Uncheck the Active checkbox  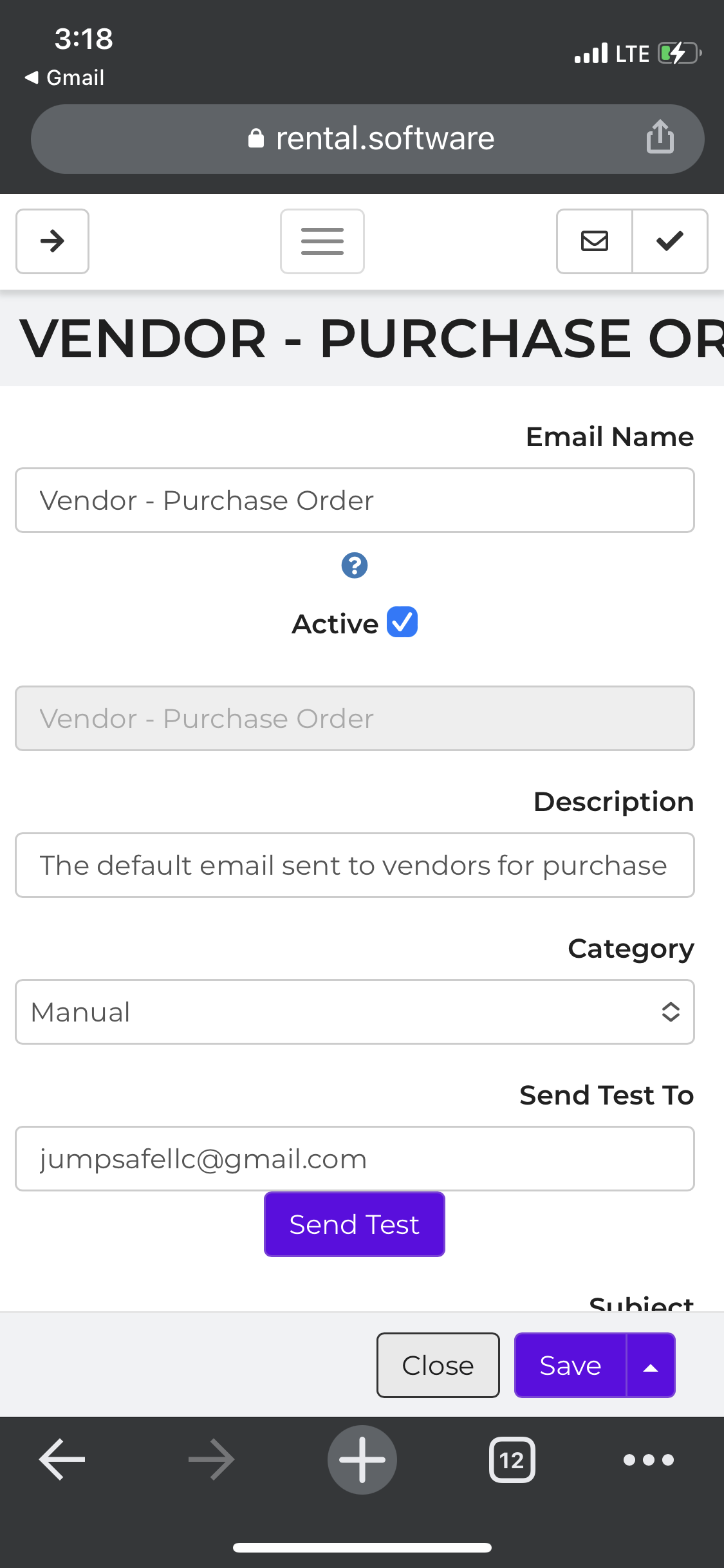(402, 622)
